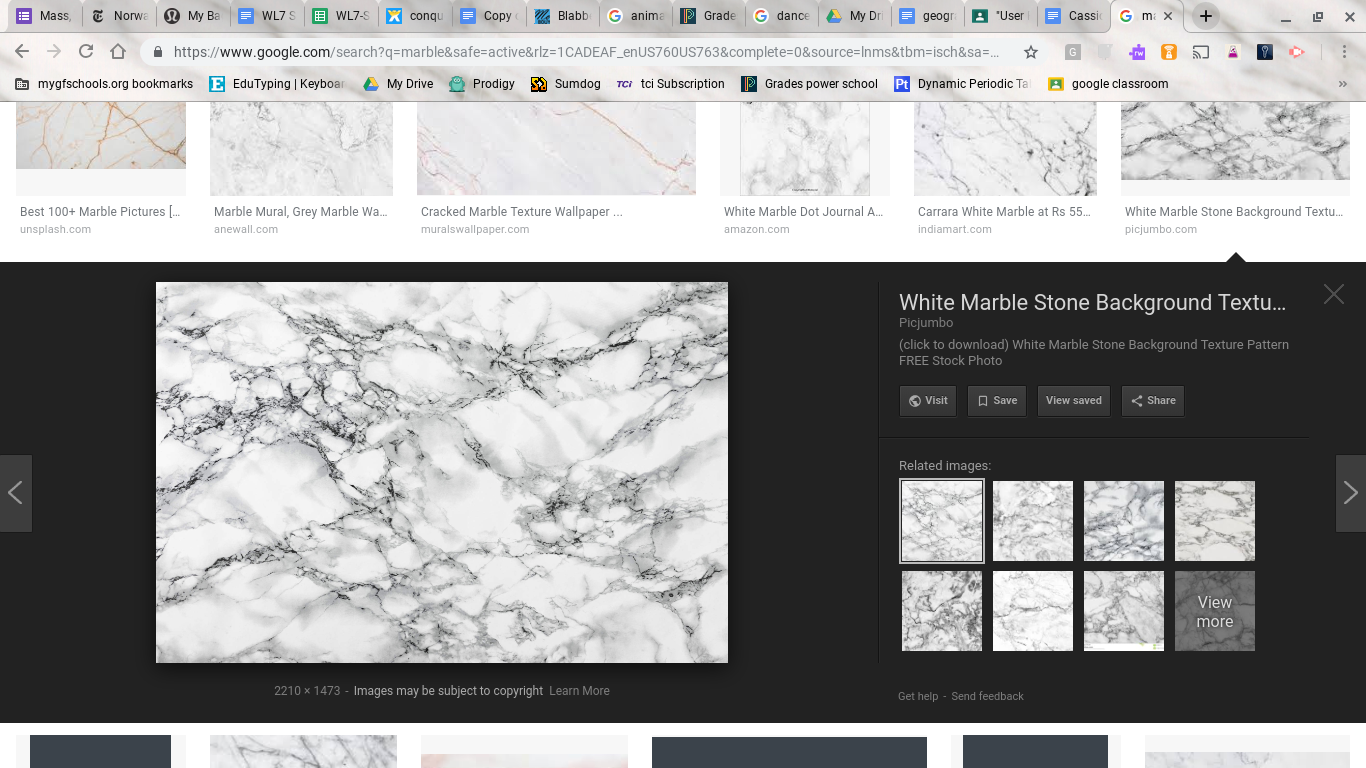This screenshot has width=1366, height=768.
Task: Open the Cracked Marble Texture Wallpaper result
Action: click(522, 212)
